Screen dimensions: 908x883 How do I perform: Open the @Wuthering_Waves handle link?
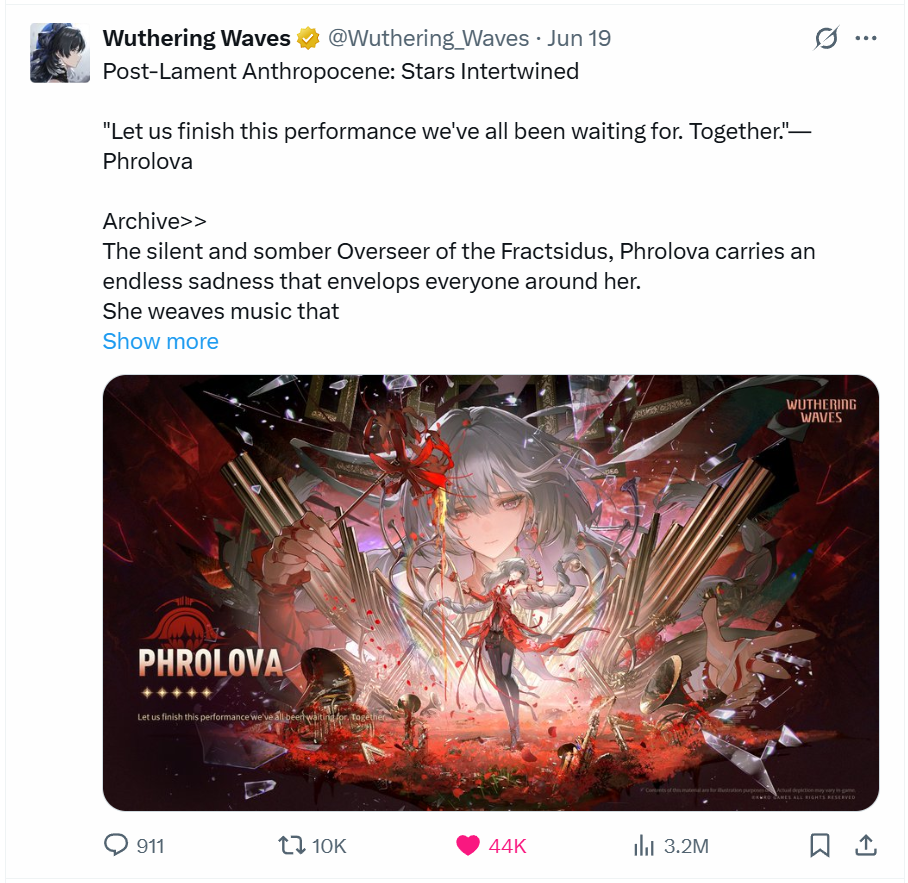(429, 38)
